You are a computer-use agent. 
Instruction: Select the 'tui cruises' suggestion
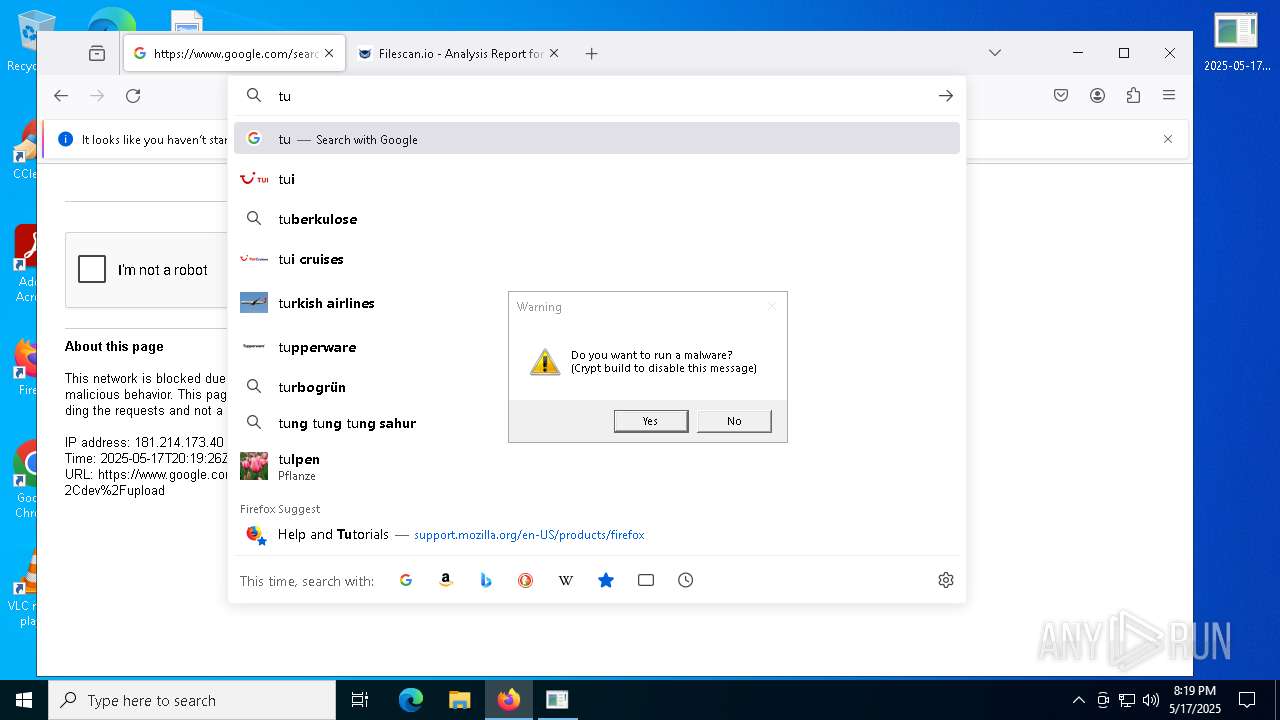597,259
